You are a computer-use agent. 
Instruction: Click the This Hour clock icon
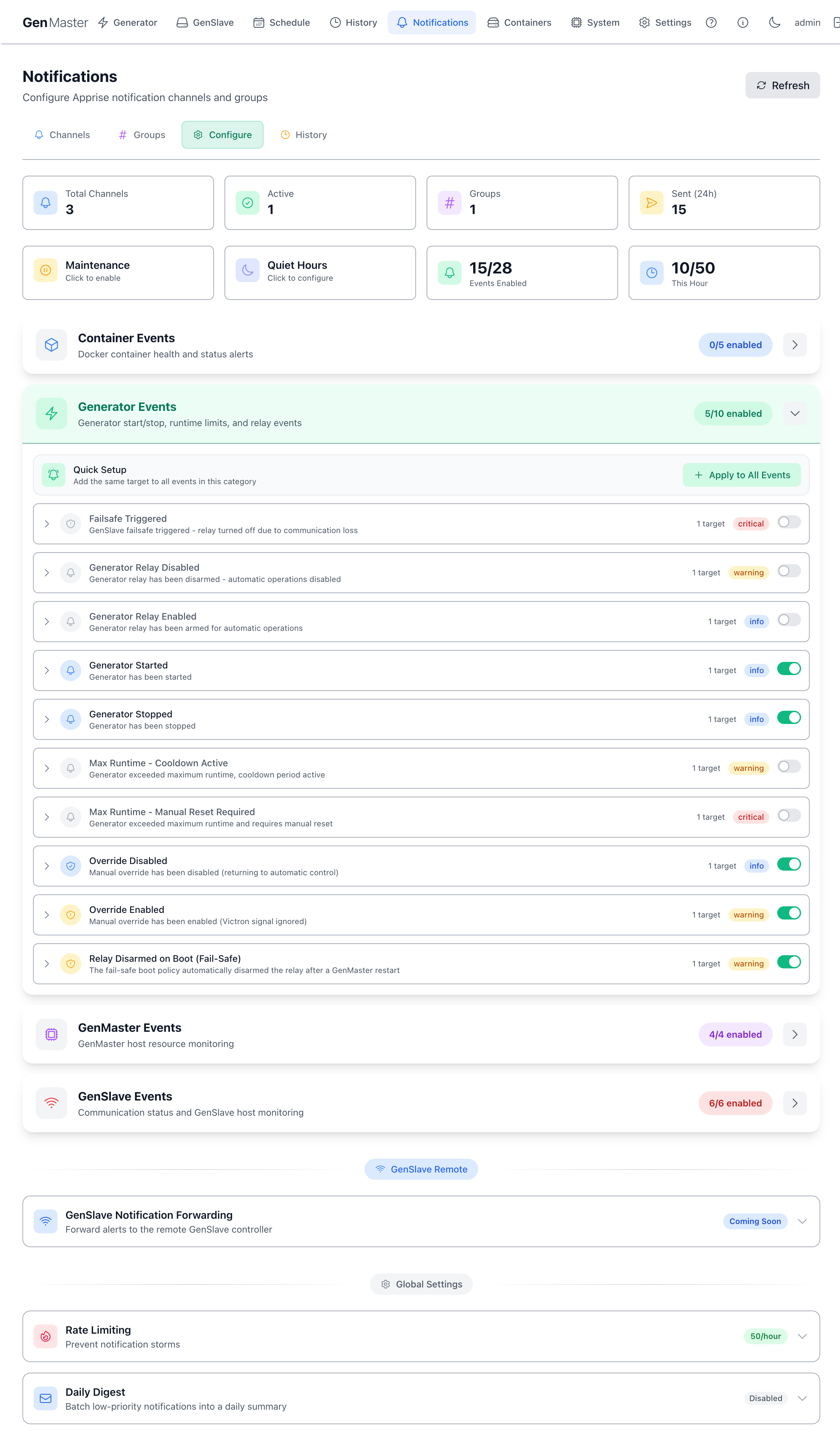[x=651, y=273]
